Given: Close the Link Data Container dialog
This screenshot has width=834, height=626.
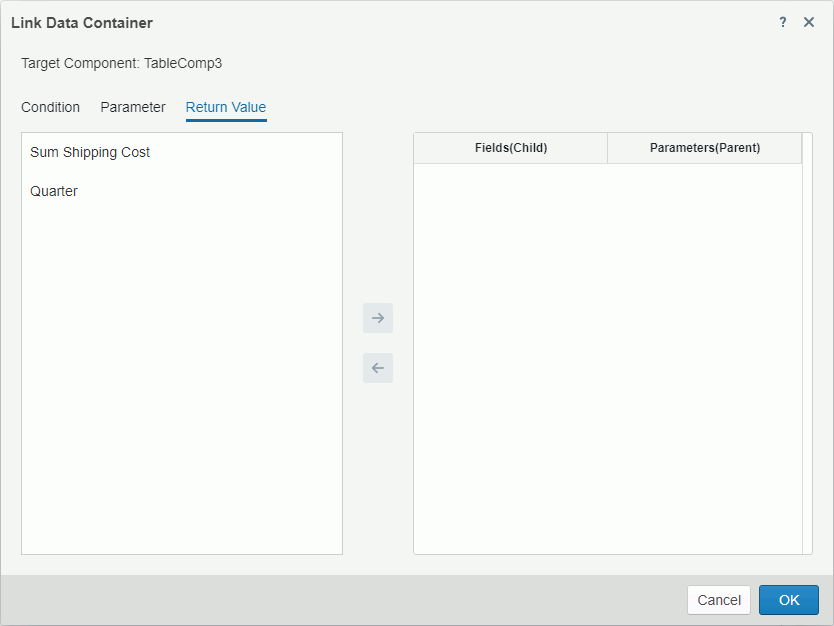Looking at the screenshot, I should click(x=809, y=22).
